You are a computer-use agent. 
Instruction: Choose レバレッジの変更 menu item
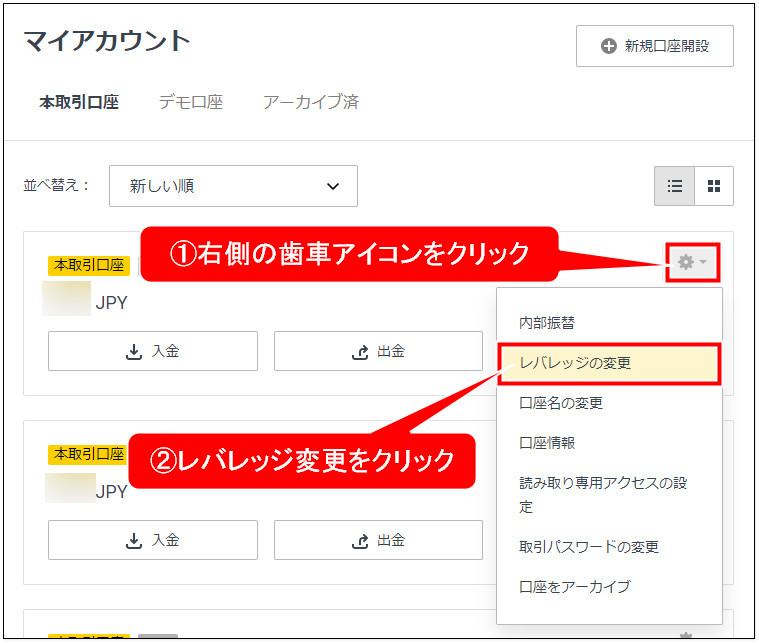[609, 363]
